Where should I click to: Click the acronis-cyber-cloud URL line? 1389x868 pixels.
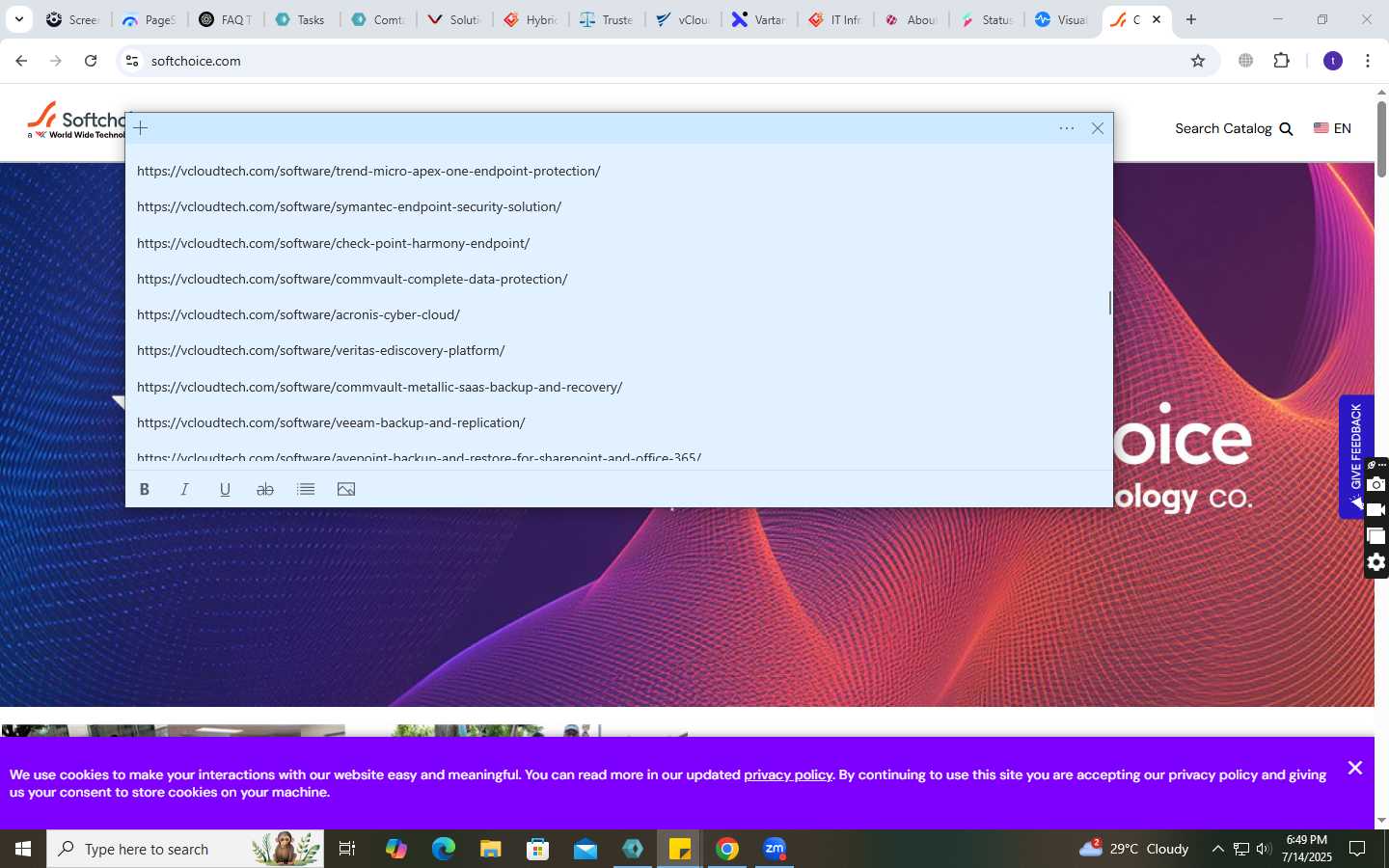[298, 314]
